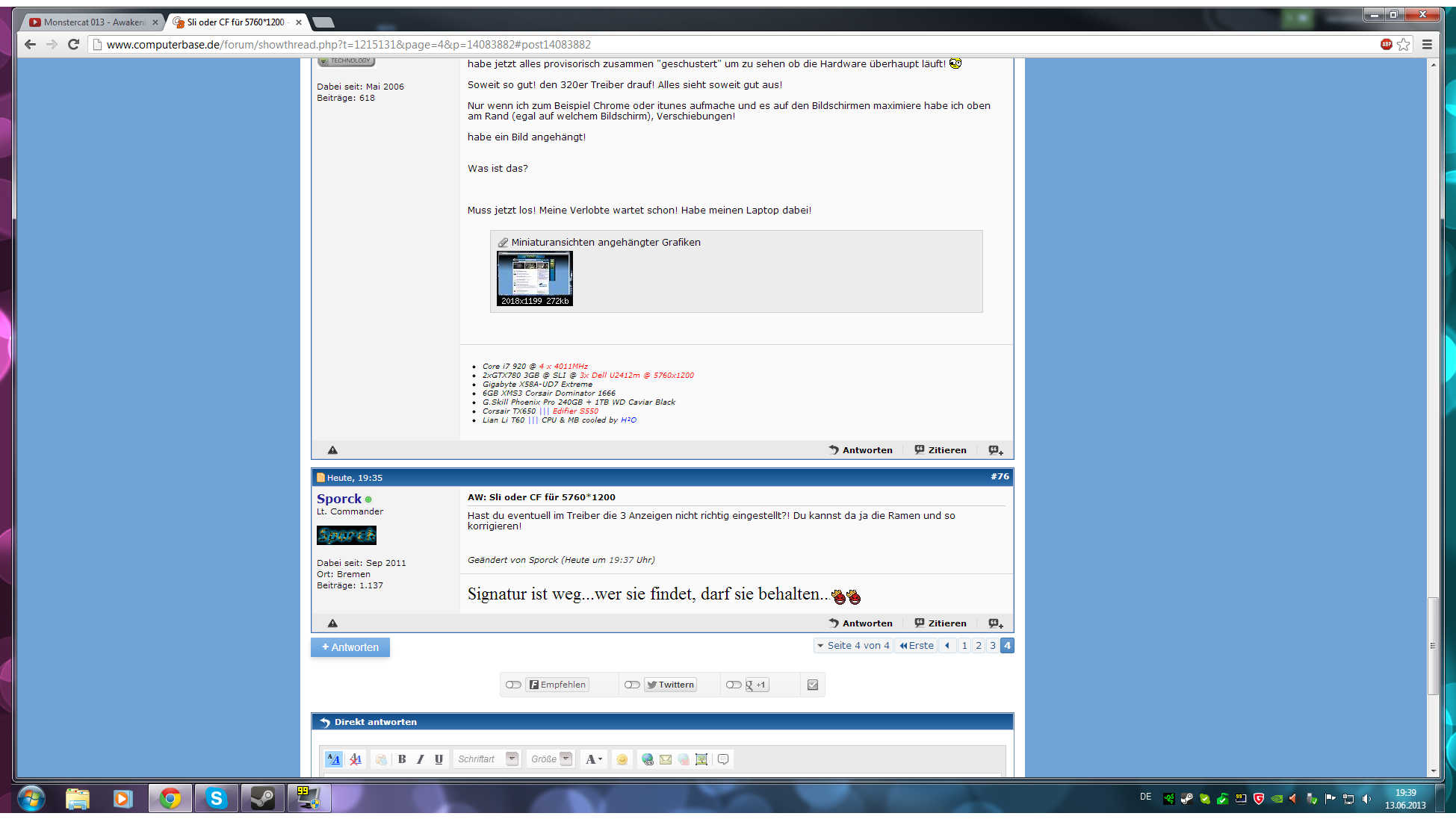Click the blue + Antworten button

[350, 647]
